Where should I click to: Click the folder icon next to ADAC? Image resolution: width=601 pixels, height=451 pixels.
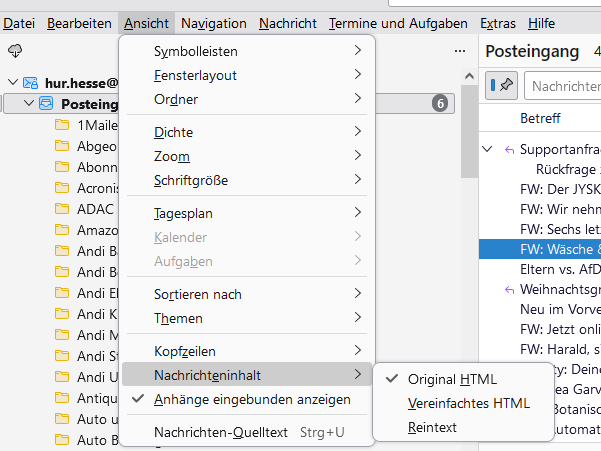tap(62, 209)
